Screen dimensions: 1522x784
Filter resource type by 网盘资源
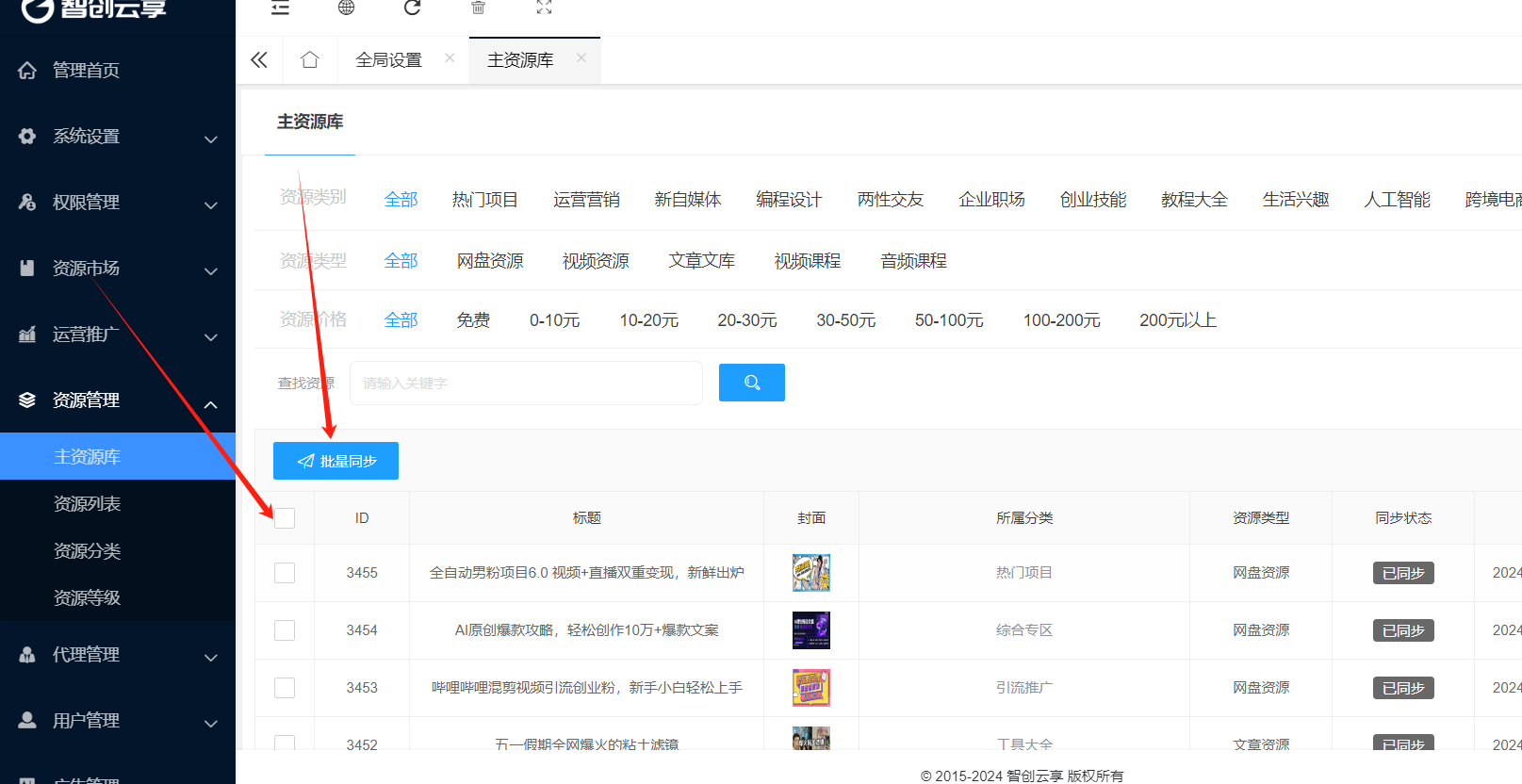point(490,261)
